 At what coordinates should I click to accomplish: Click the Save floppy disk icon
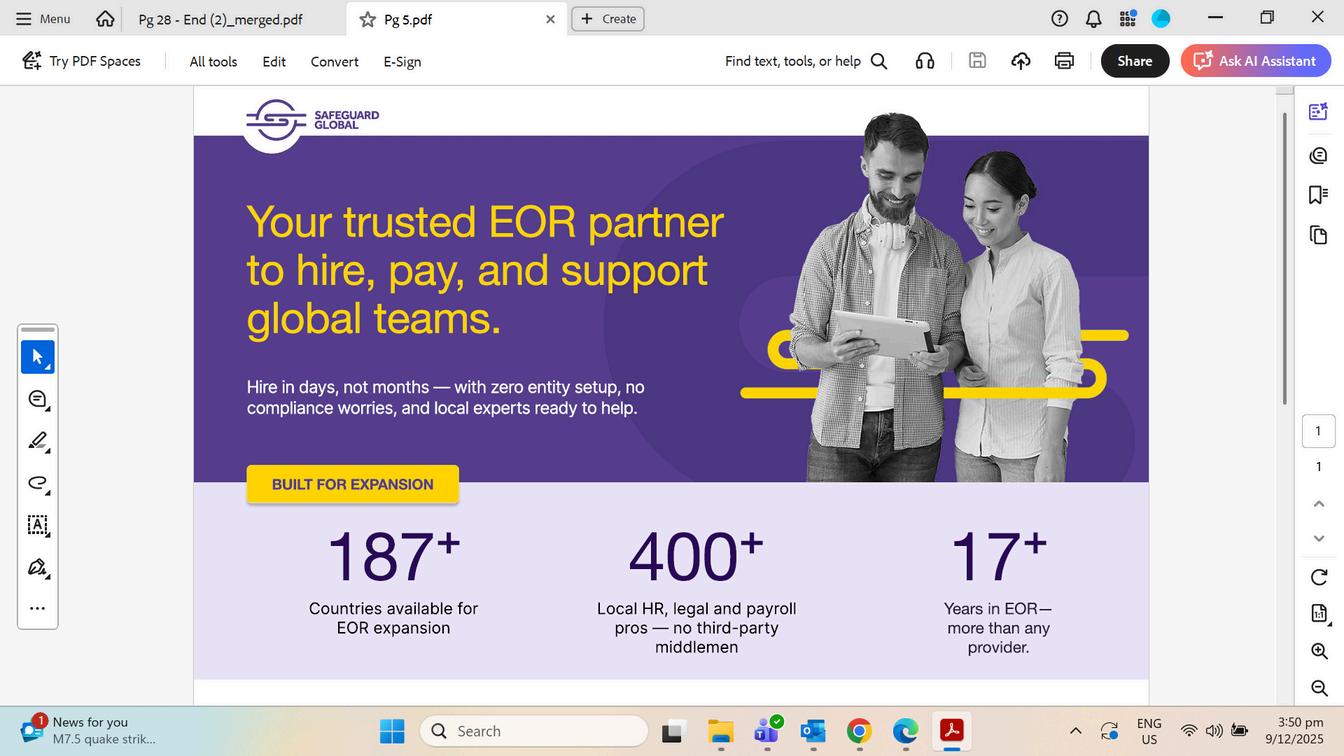pos(977,61)
